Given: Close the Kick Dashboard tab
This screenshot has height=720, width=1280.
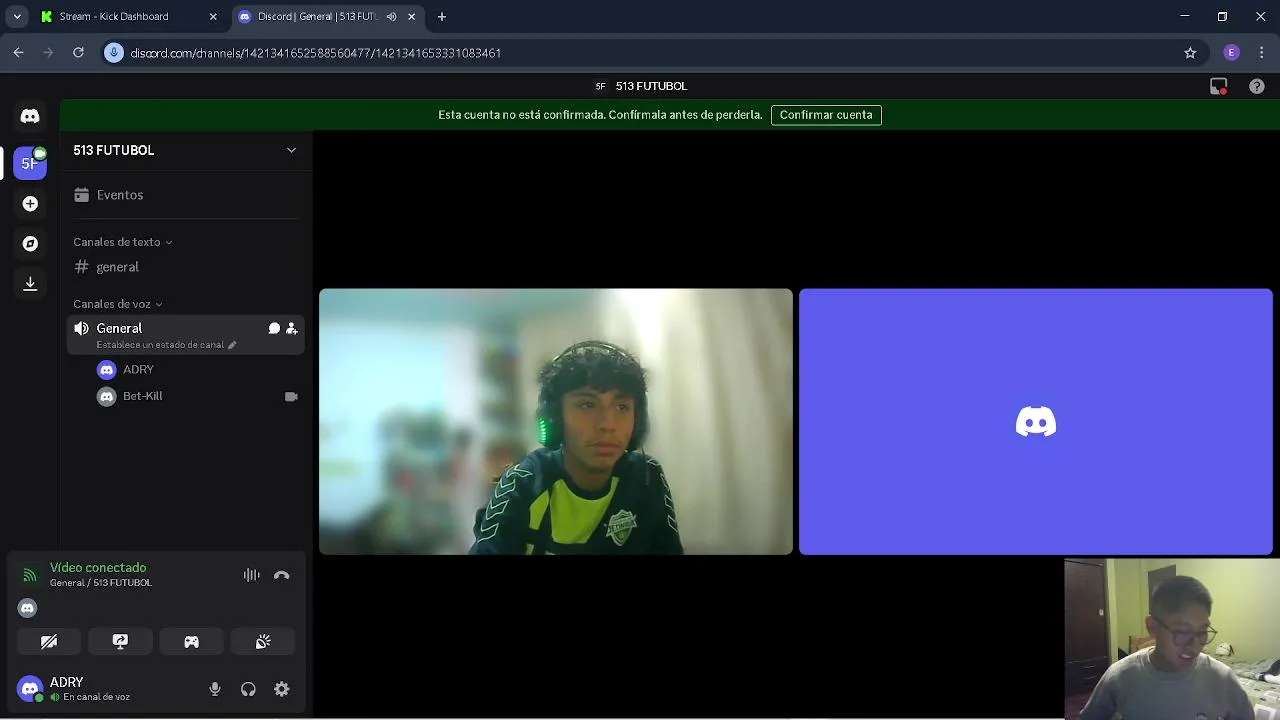Looking at the screenshot, I should coord(213,17).
